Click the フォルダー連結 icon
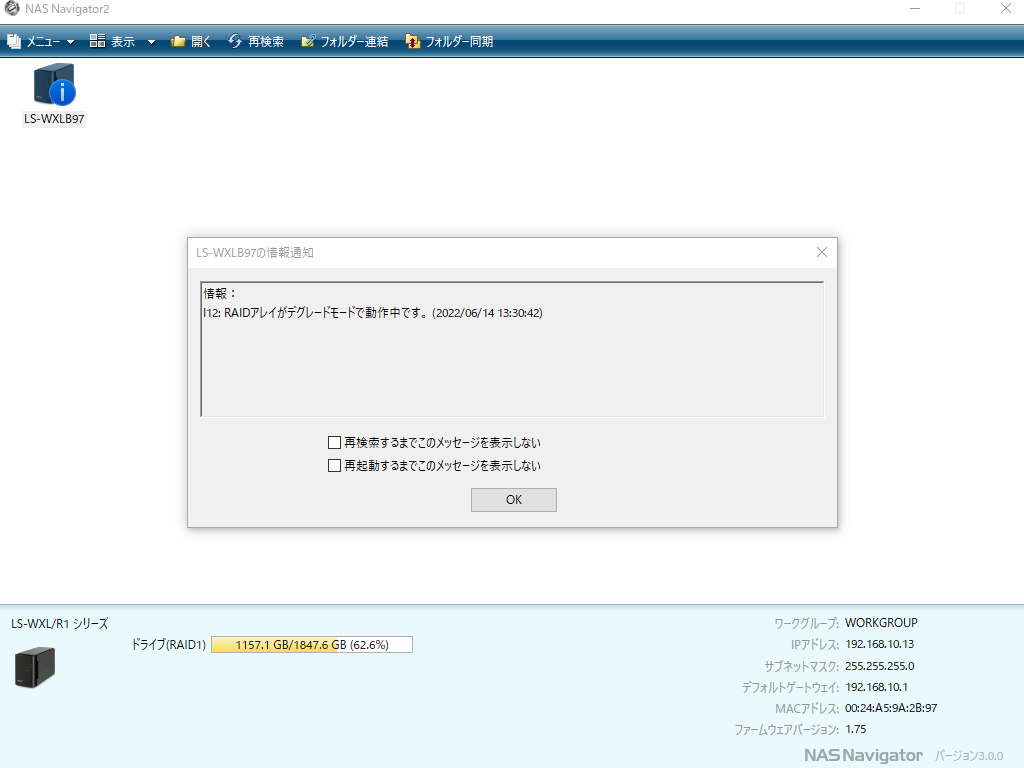Screen dimensions: 1024x768 [308, 42]
